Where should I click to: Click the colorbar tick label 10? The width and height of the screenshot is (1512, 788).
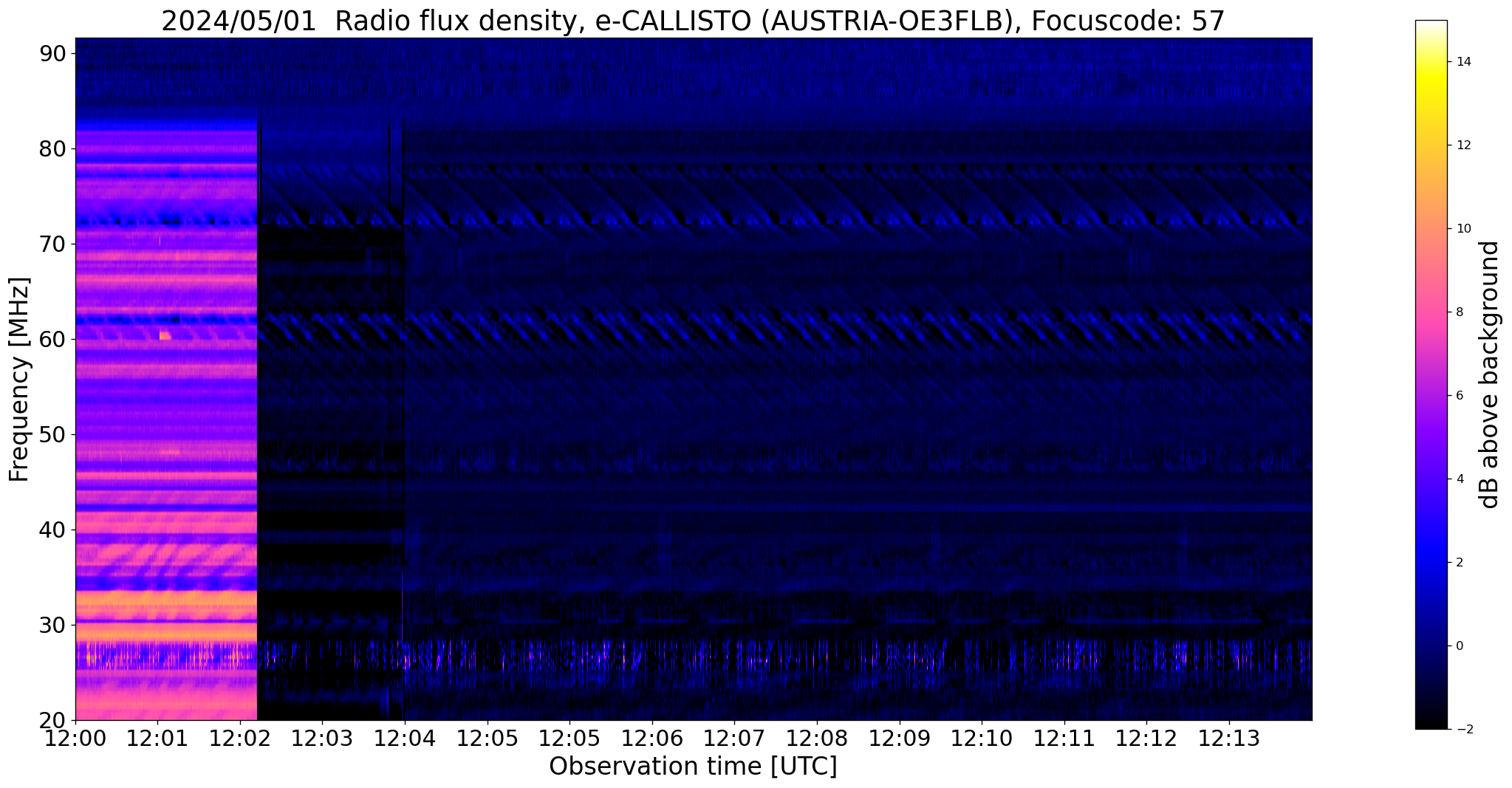click(1462, 229)
